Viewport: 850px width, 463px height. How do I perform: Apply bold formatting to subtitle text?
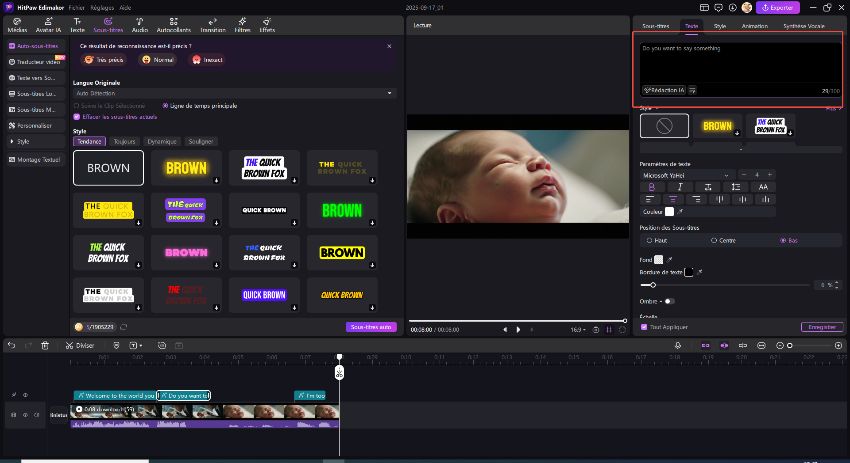coord(651,187)
